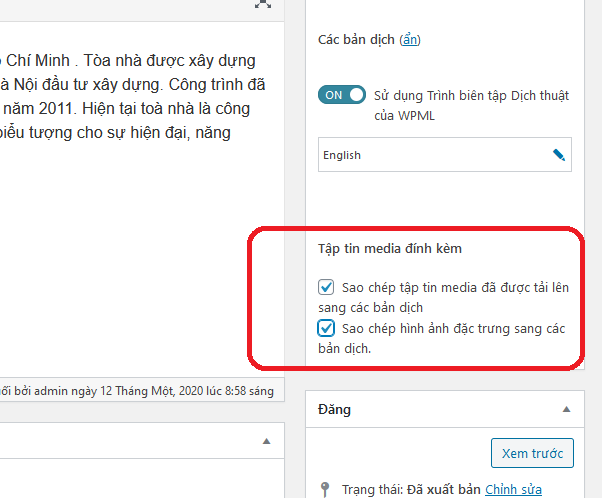
Task: Collapse the Đăng panel with its arrow
Action: click(567, 410)
